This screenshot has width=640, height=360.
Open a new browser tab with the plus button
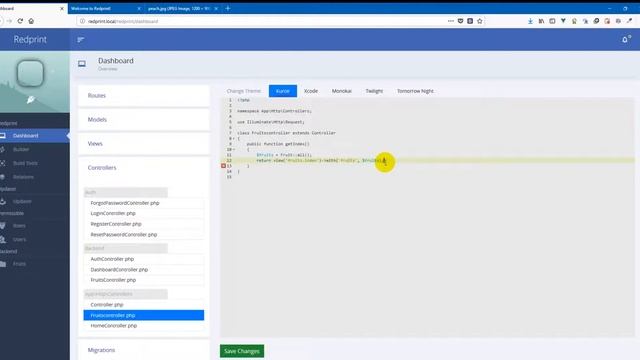(228, 8)
